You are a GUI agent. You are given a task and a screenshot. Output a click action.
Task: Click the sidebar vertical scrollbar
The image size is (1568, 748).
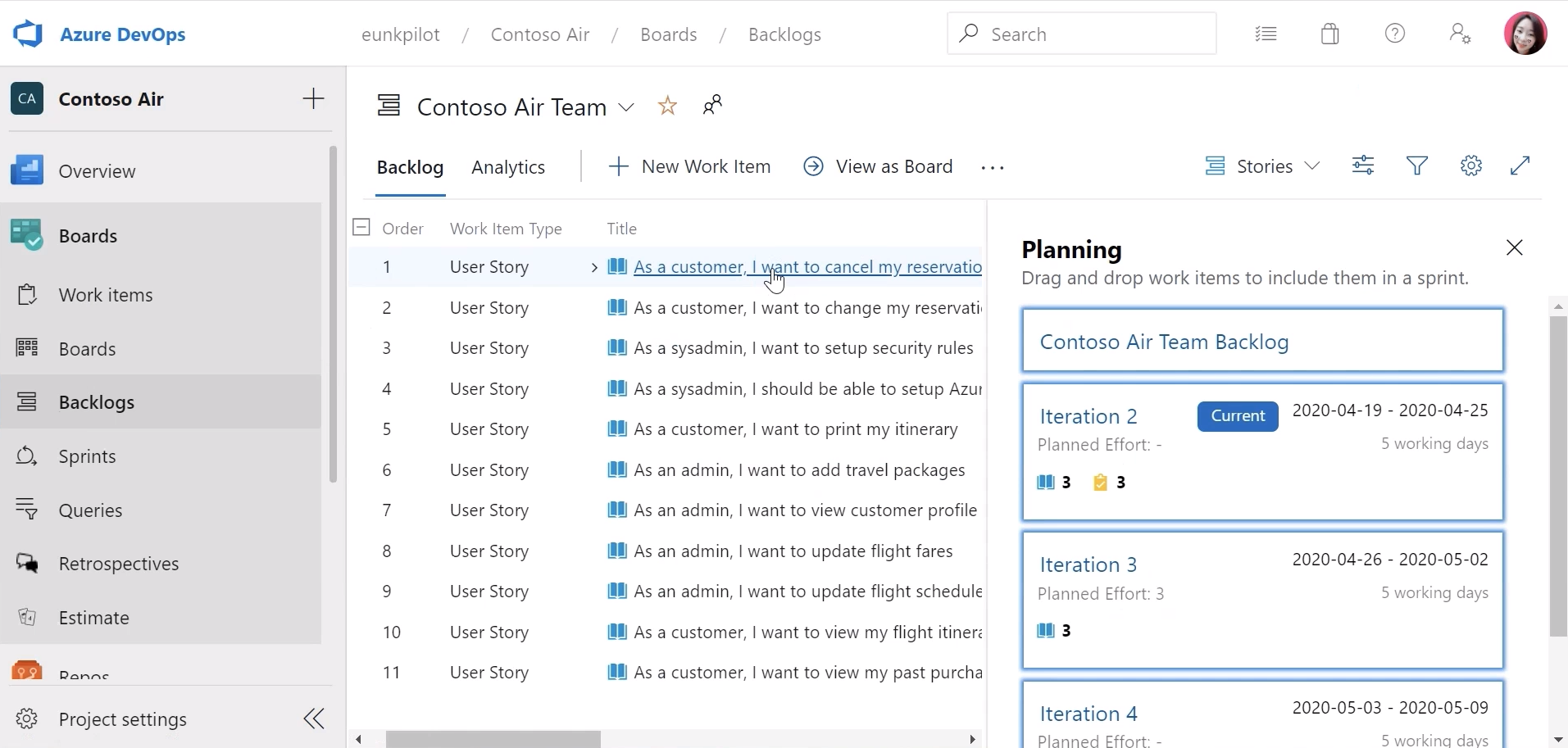(333, 315)
